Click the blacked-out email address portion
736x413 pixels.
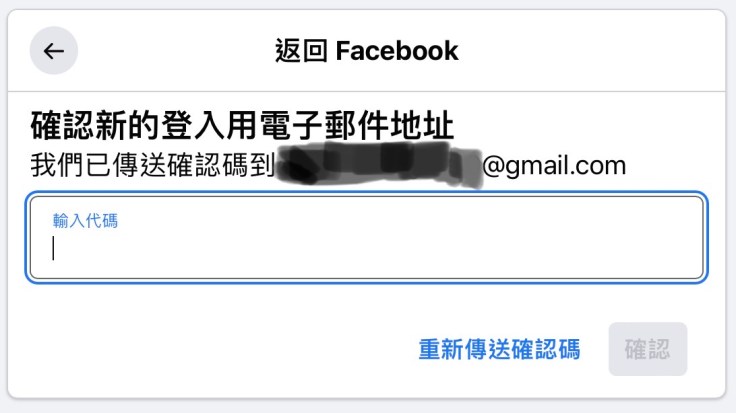click(378, 165)
